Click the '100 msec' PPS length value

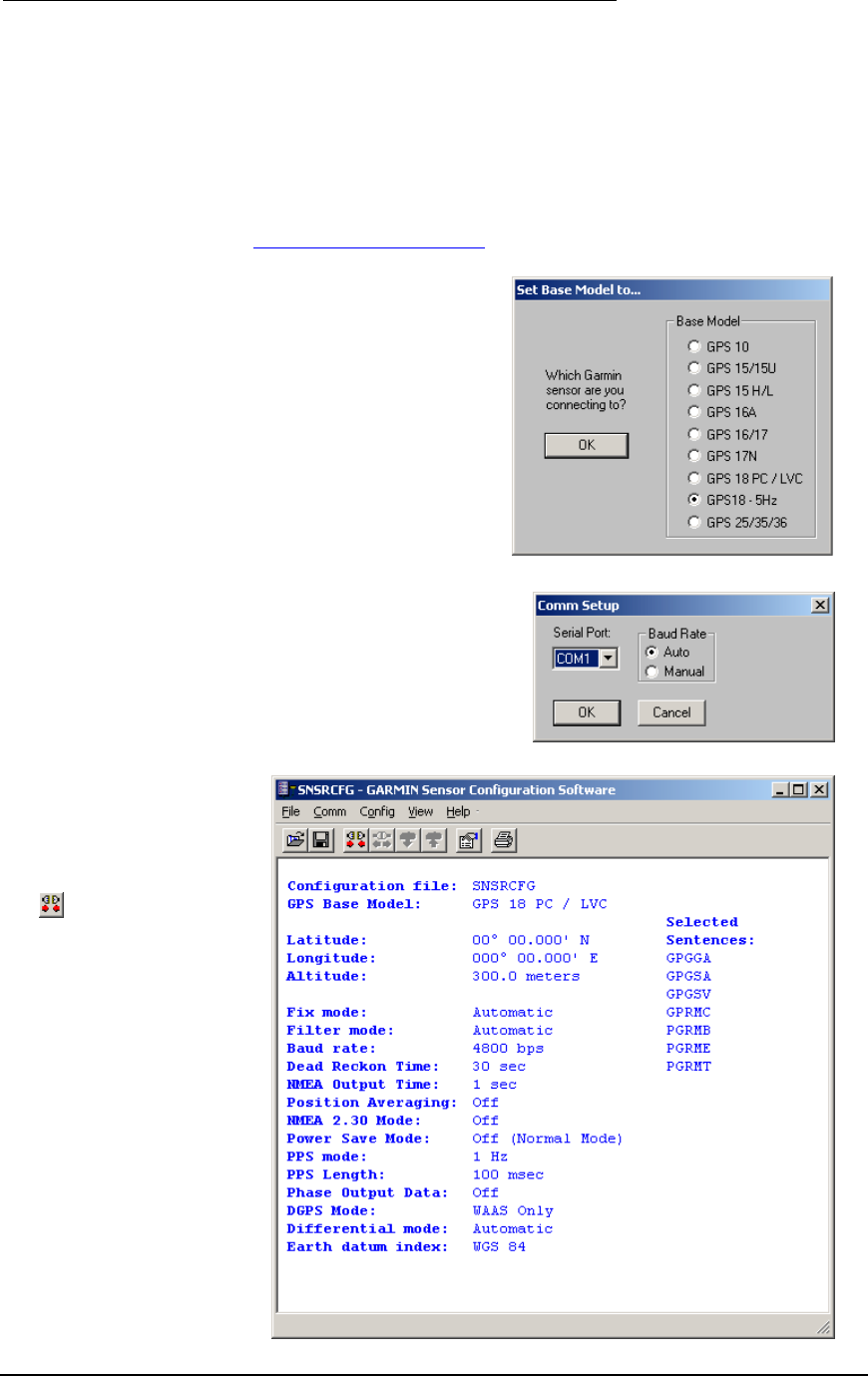(508, 1174)
